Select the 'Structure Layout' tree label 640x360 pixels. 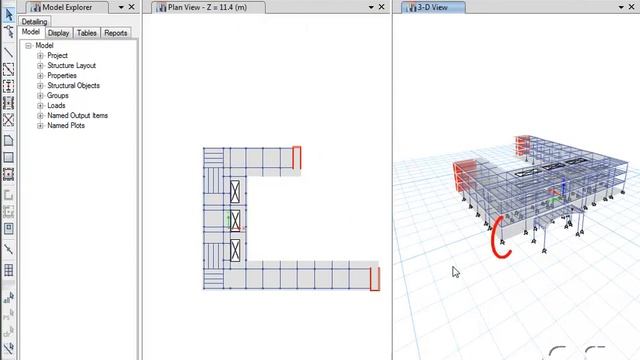71,66
